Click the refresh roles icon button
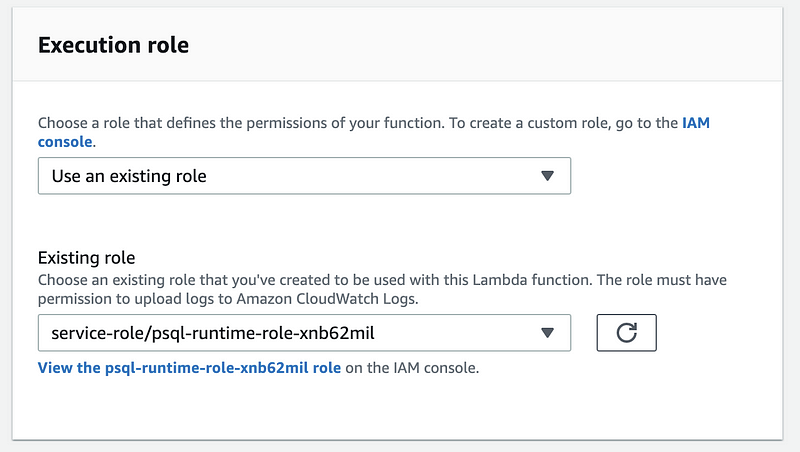The width and height of the screenshot is (800, 452). (626, 333)
